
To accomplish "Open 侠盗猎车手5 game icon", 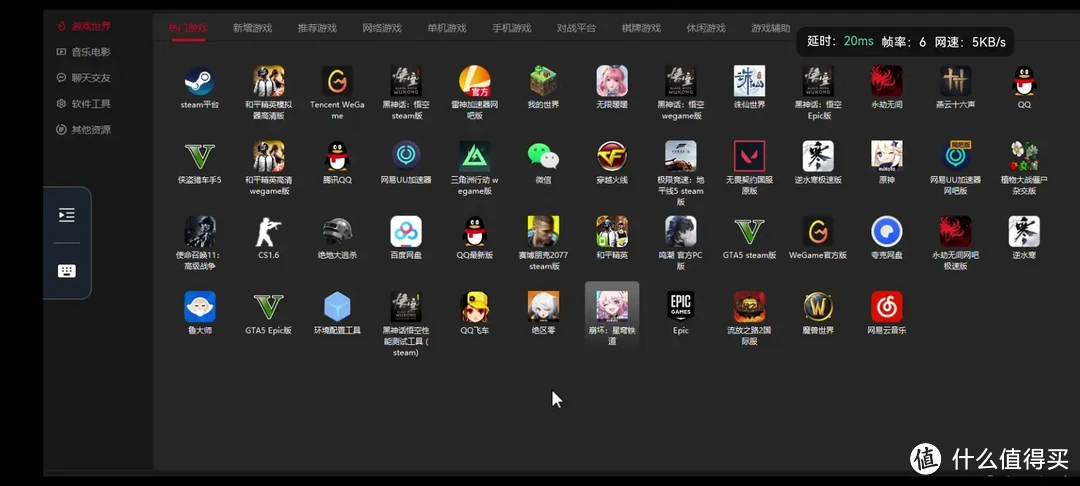I will (x=200, y=156).
